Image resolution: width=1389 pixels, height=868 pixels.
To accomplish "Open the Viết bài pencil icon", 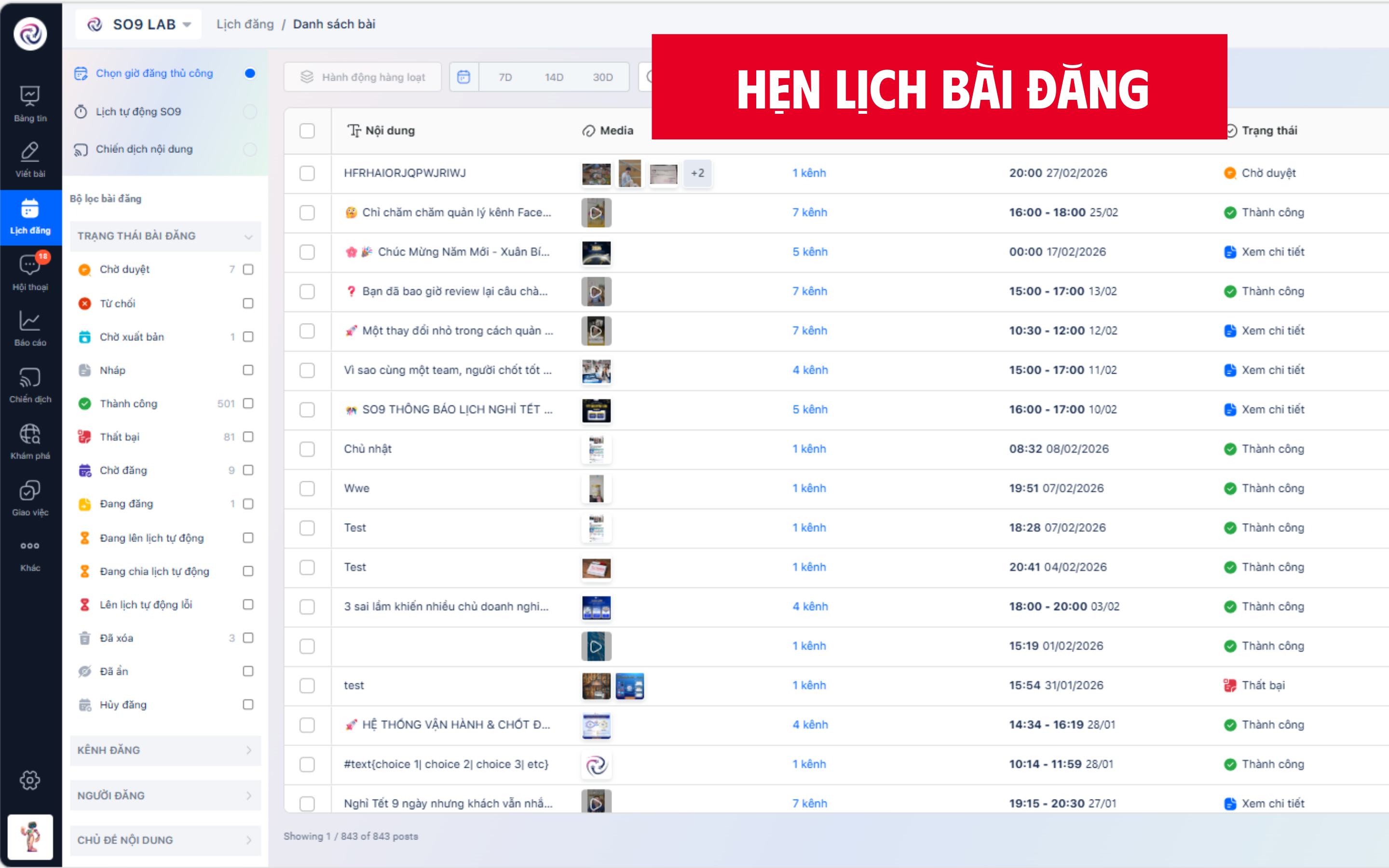I will (x=30, y=151).
